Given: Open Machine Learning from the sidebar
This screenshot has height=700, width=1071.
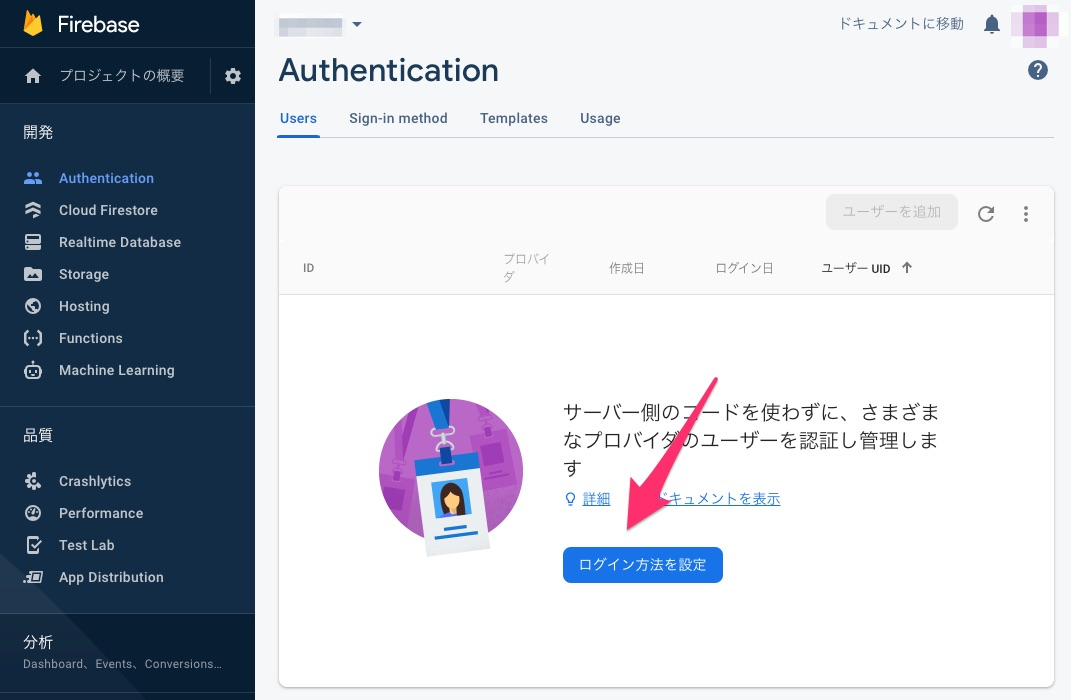Looking at the screenshot, I should (x=117, y=370).
